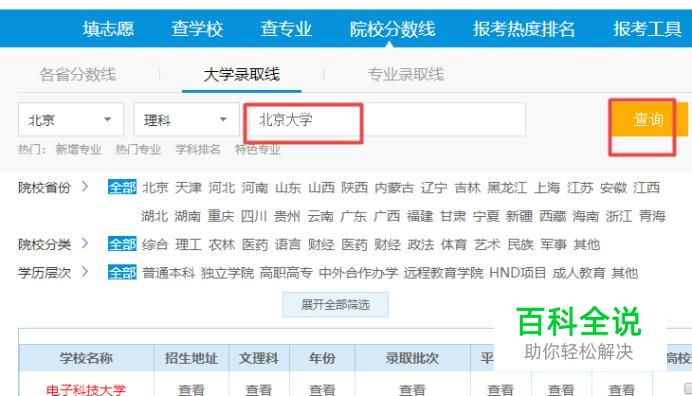Filter schools by 浙江 province
The height and width of the screenshot is (396, 692).
click(x=619, y=216)
